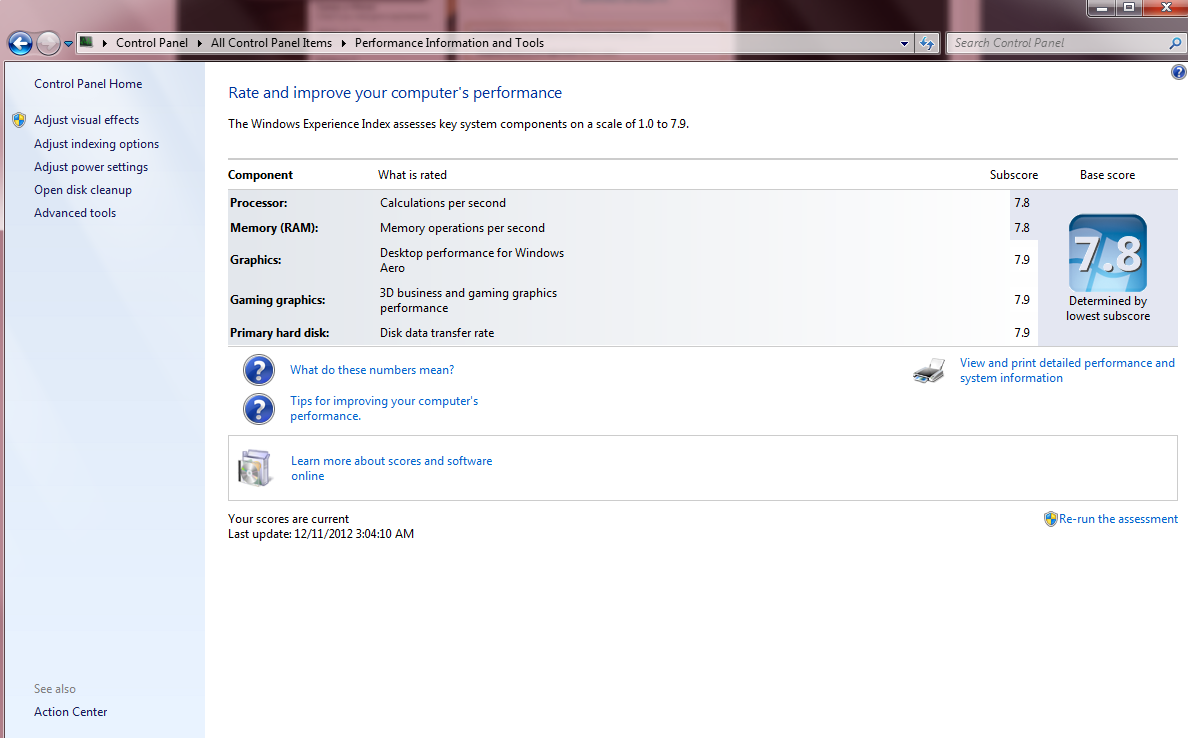1188x738 pixels.
Task: Click question icon beside What do these numbers mean
Action: (258, 370)
